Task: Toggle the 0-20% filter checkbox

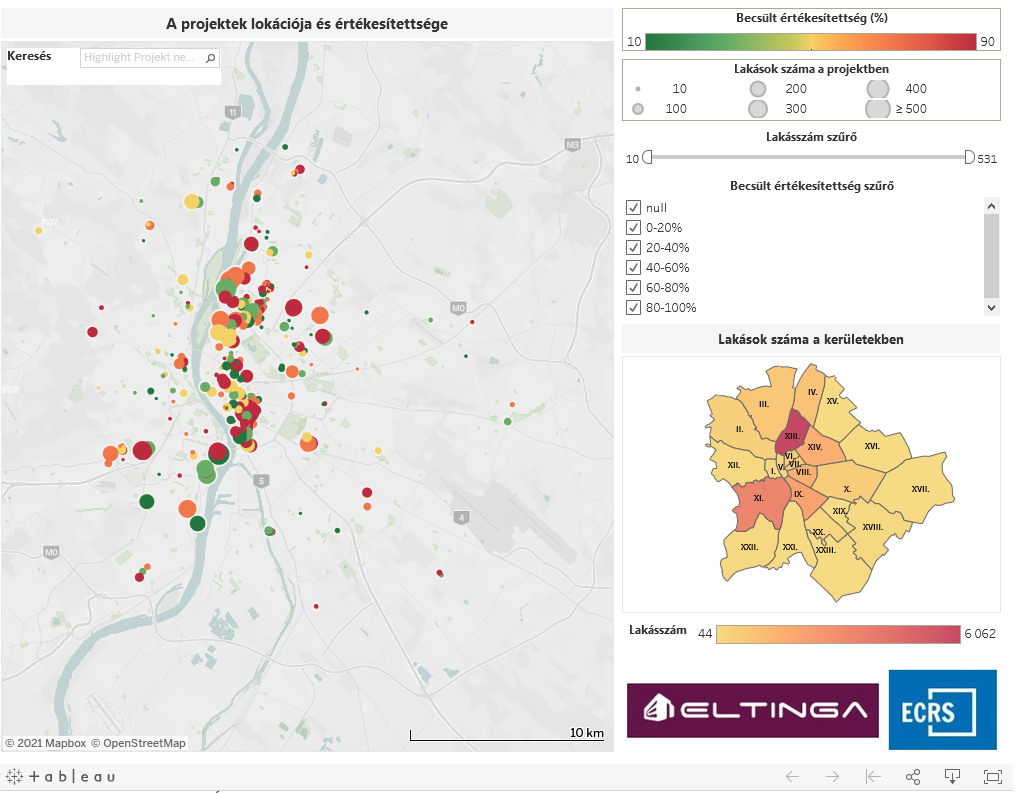Action: click(x=633, y=227)
